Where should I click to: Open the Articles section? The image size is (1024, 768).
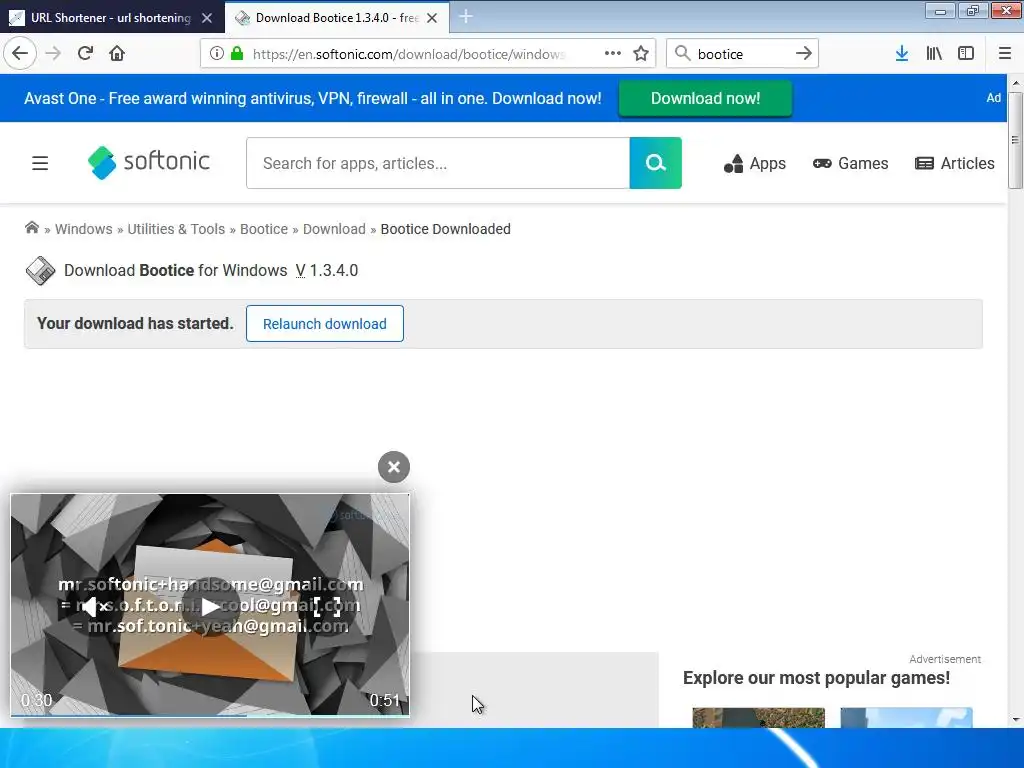[x=955, y=163]
